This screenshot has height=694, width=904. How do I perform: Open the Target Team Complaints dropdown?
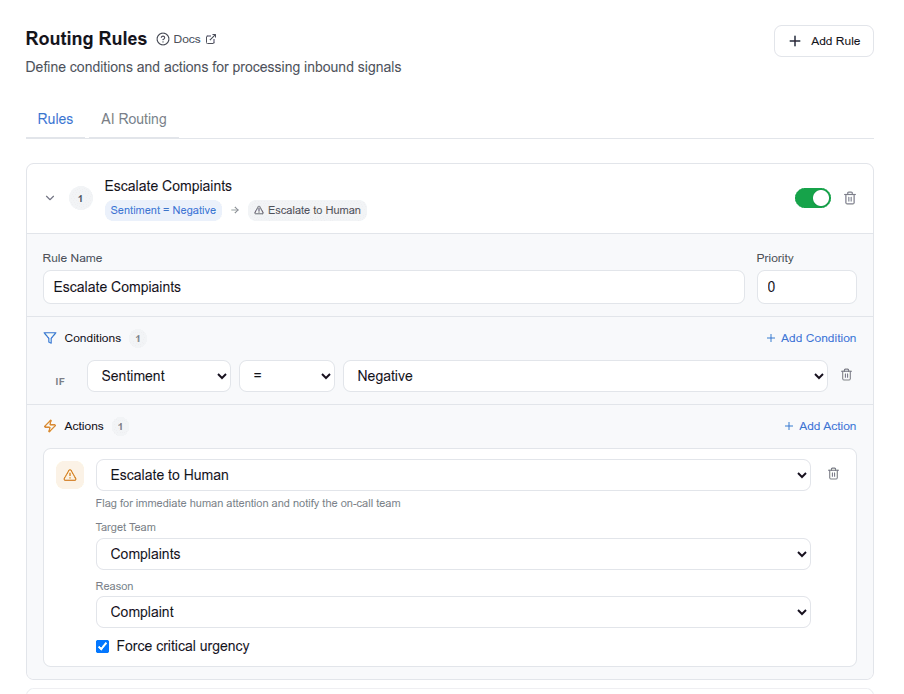coord(452,554)
